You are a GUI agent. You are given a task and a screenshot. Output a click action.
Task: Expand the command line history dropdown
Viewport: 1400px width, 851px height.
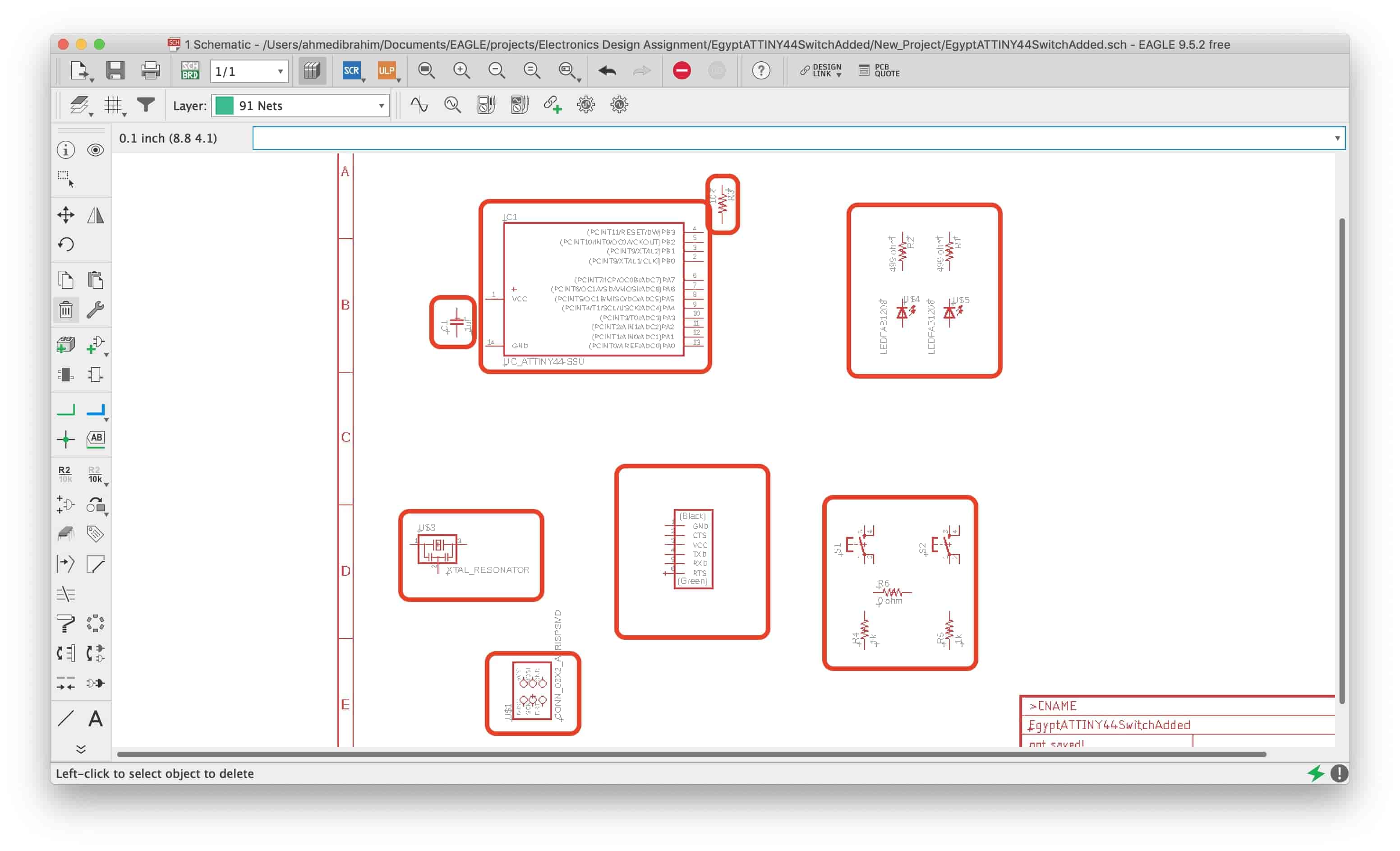1337,138
